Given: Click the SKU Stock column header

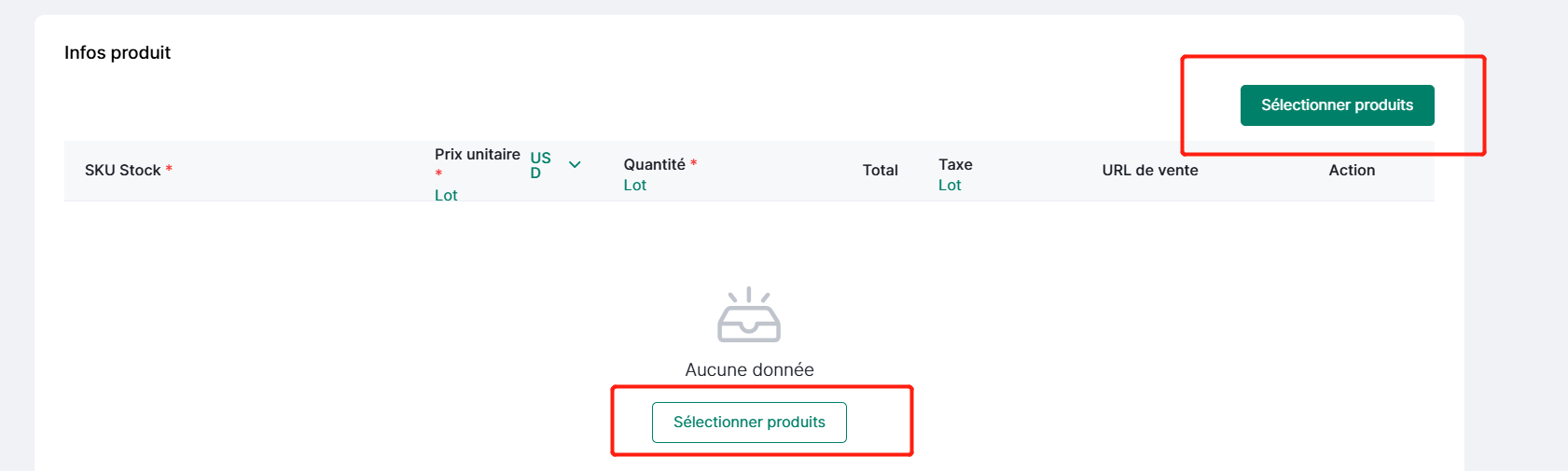Looking at the screenshot, I should coord(123,170).
